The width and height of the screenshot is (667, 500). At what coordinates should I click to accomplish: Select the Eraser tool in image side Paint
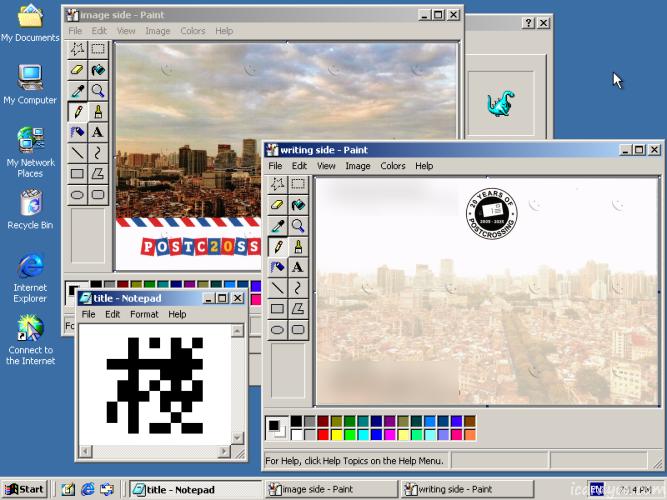(77, 70)
